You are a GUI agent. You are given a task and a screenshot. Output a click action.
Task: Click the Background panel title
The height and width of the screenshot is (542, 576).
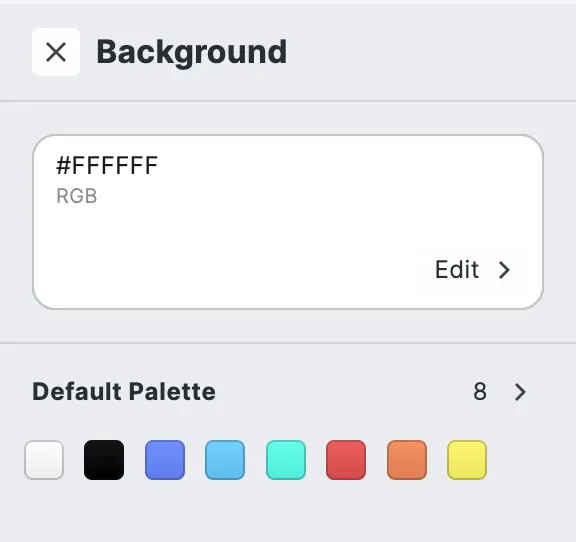click(x=191, y=52)
